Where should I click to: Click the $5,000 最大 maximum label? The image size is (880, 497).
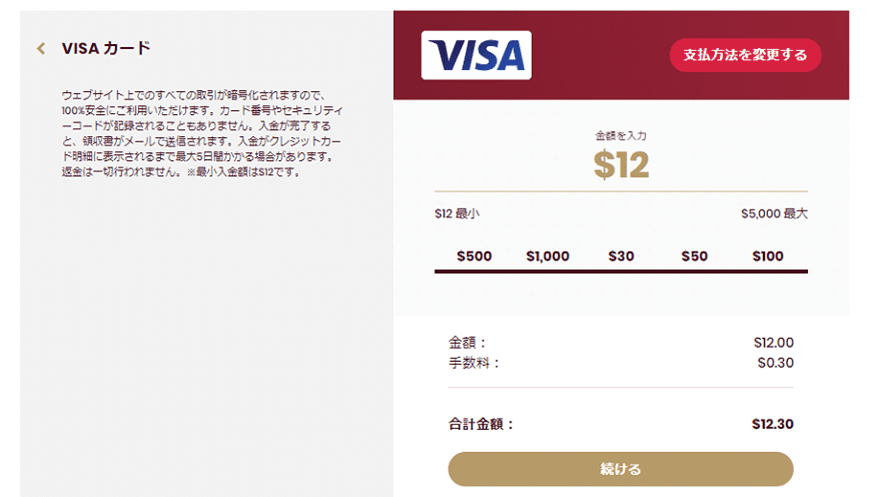tap(774, 214)
